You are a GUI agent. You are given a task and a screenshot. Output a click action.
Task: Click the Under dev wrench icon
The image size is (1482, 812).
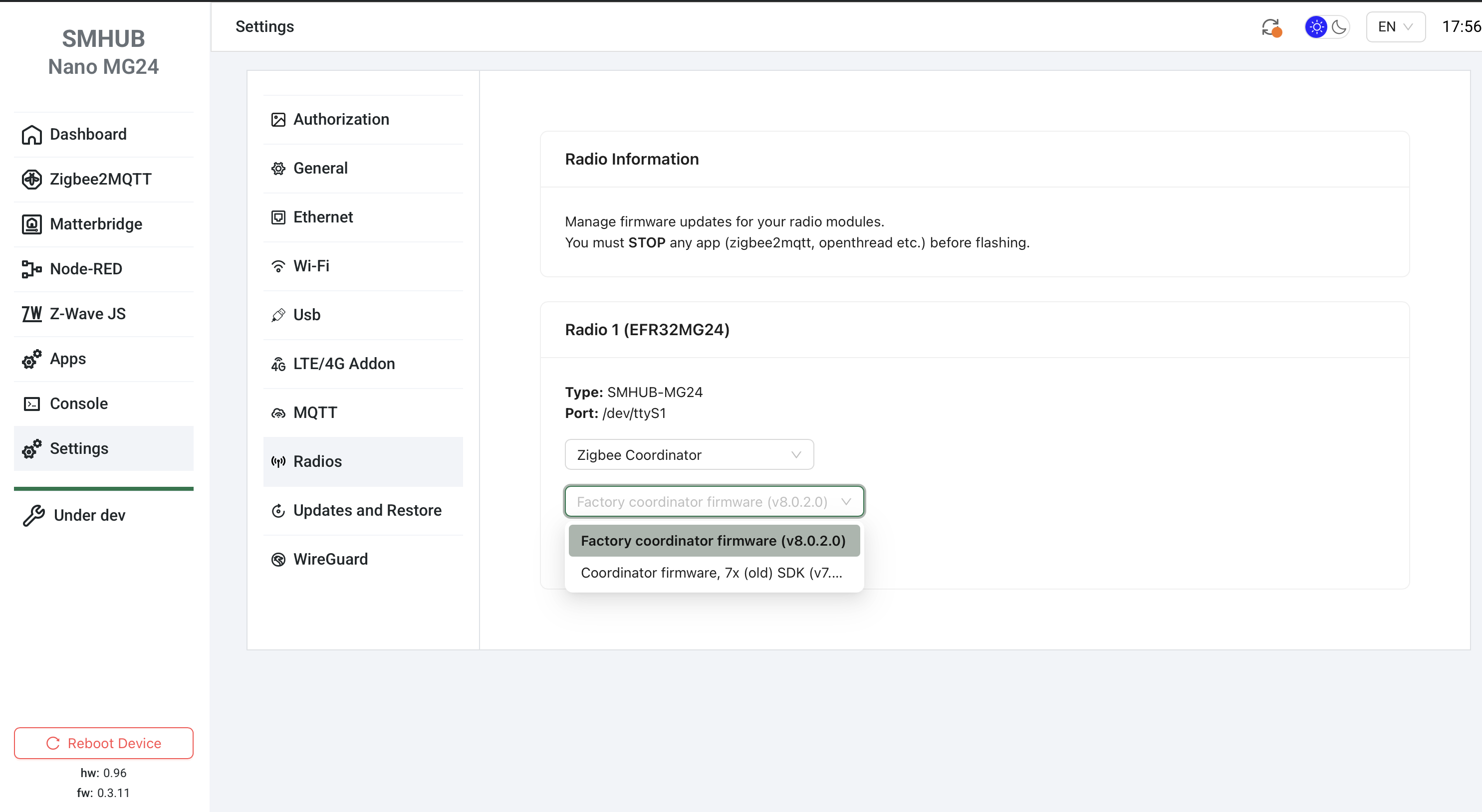34,515
